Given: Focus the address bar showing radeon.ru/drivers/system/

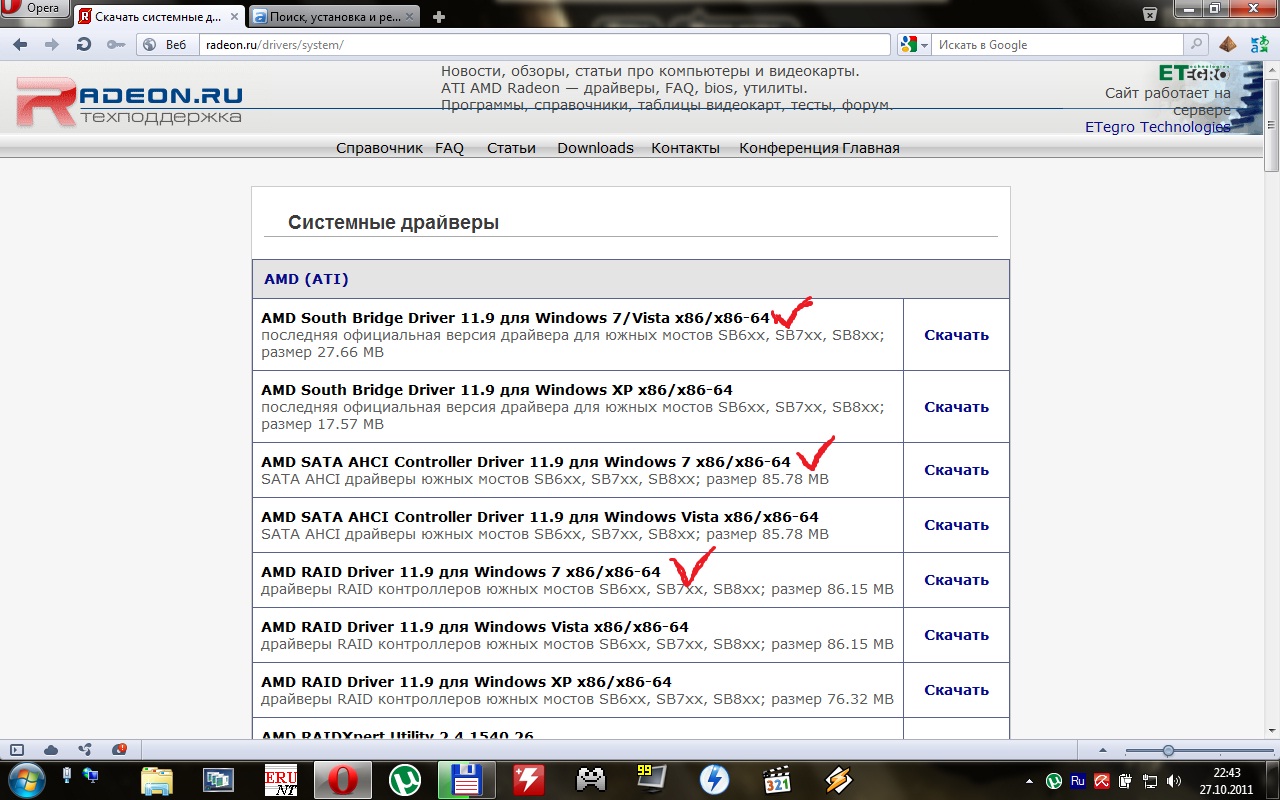Looking at the screenshot, I should coord(543,45).
